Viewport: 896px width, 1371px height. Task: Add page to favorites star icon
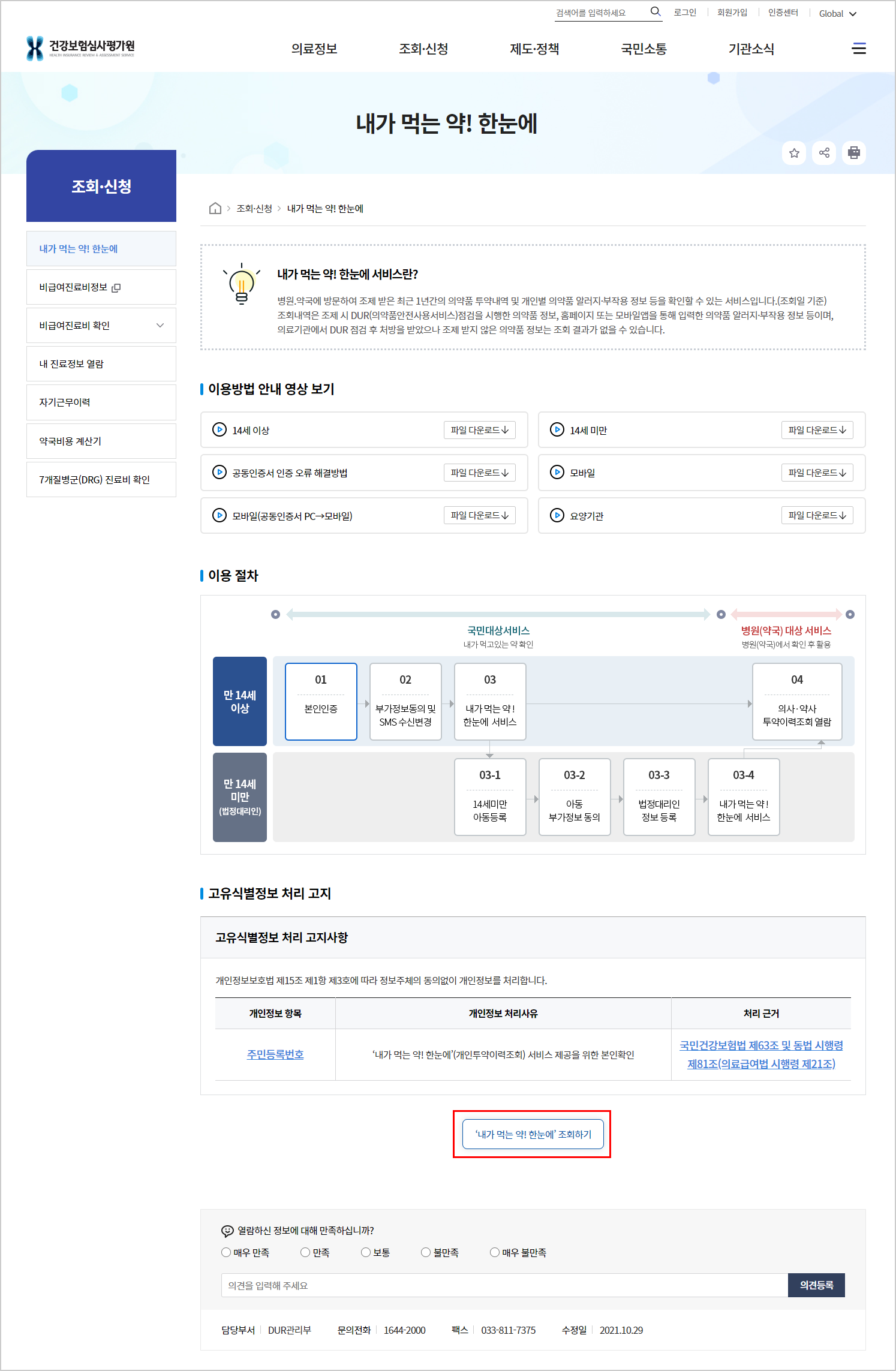coord(794,153)
